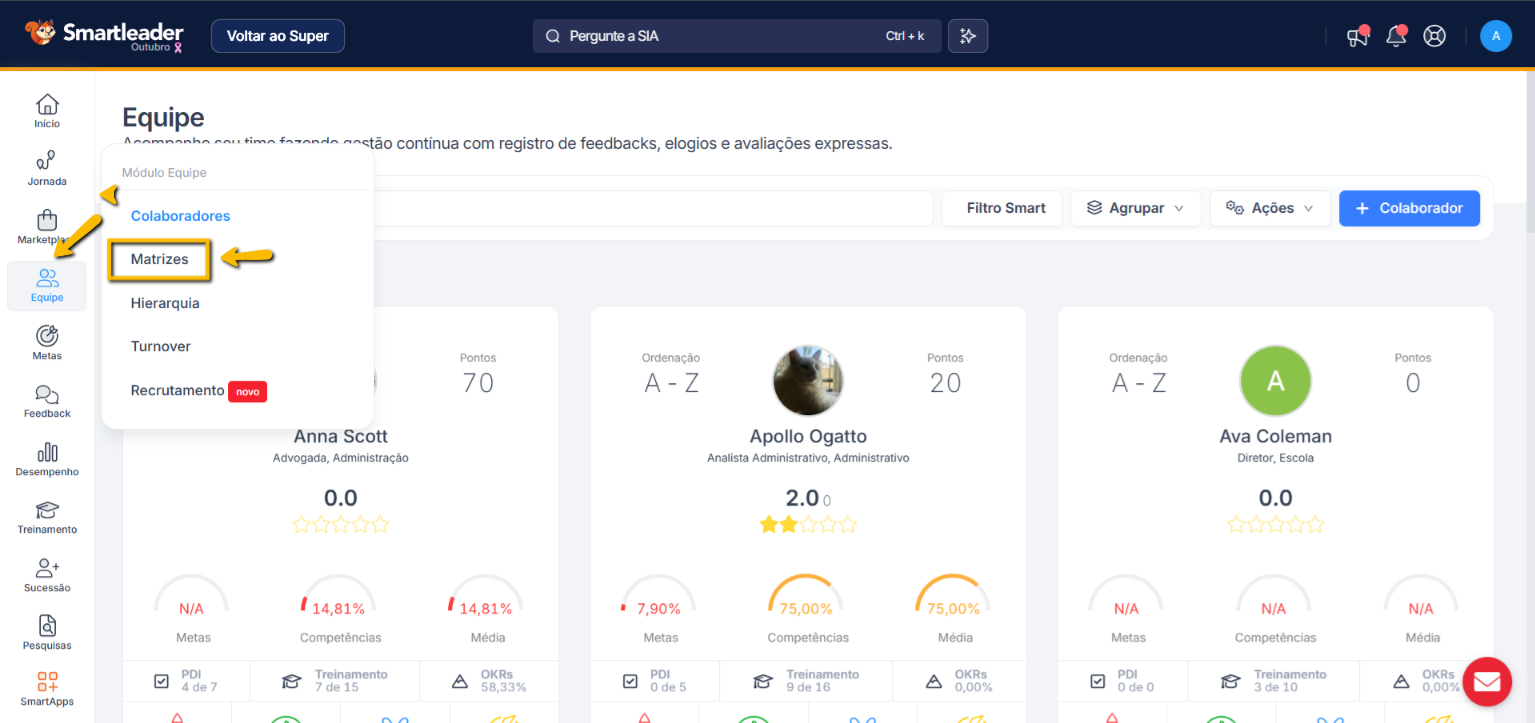Open the Jornada sidebar icon

click(47, 168)
